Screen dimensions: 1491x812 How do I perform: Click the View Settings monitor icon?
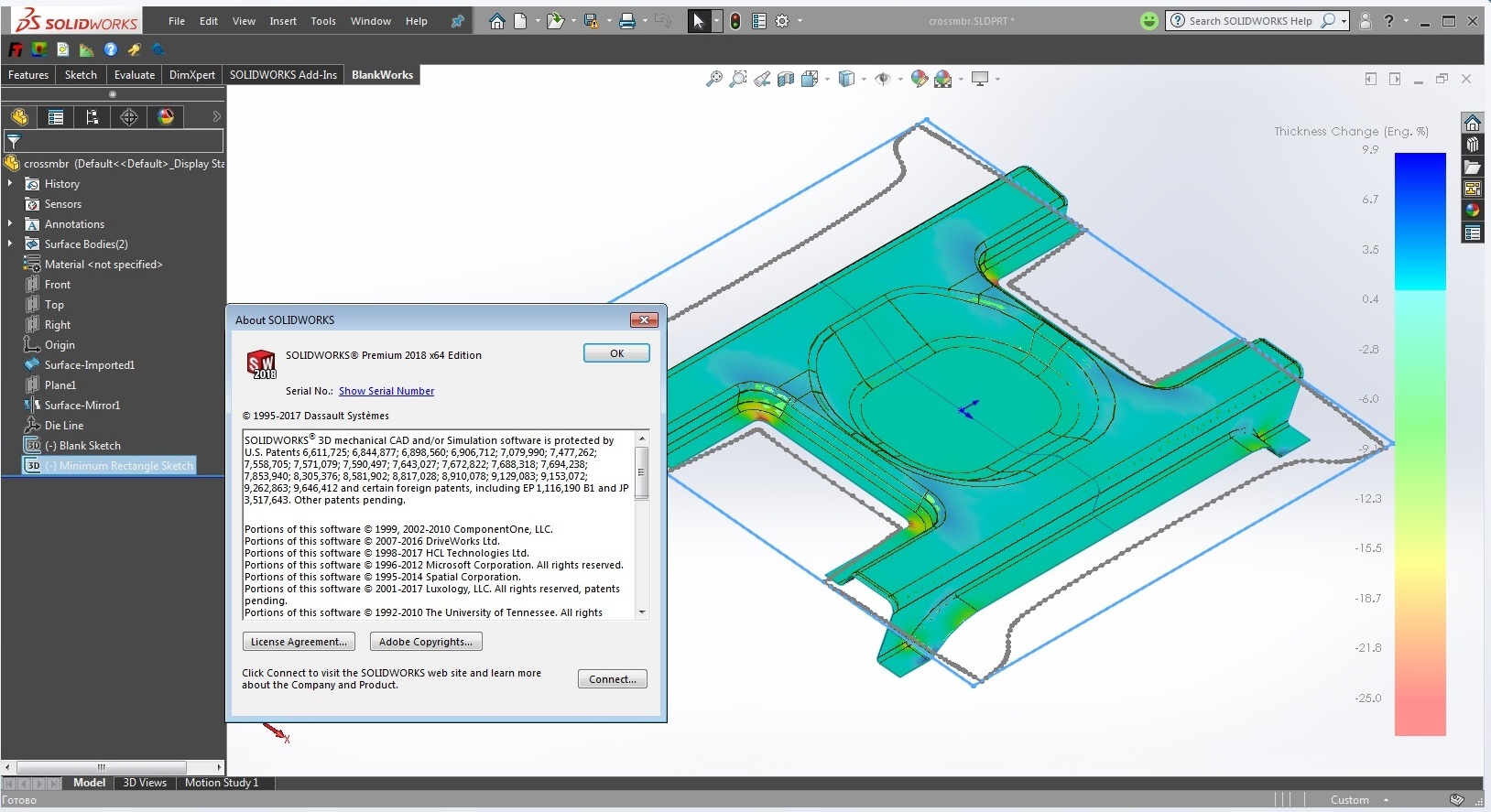(x=980, y=80)
